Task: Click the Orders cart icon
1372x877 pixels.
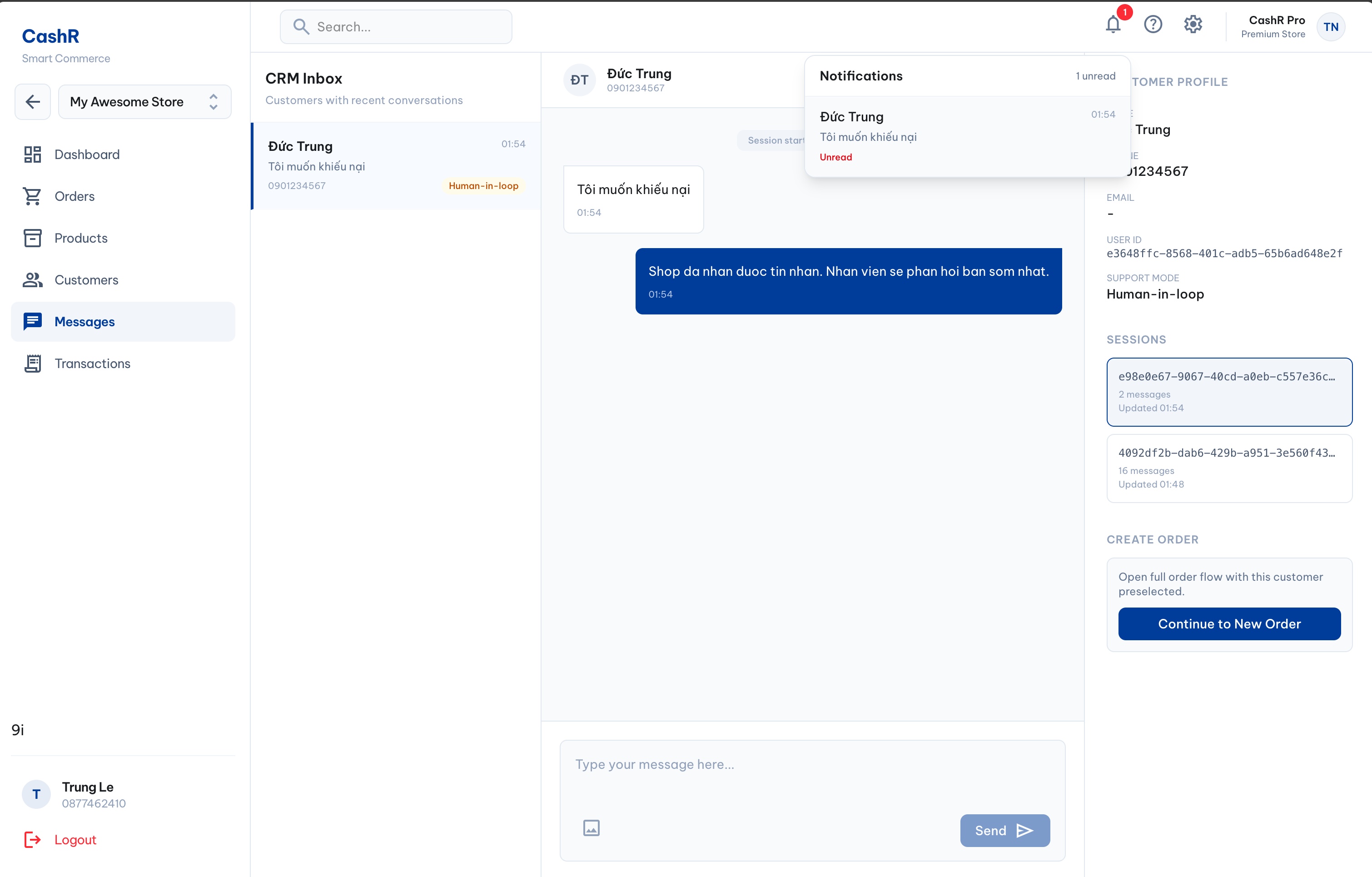Action: 32,196
